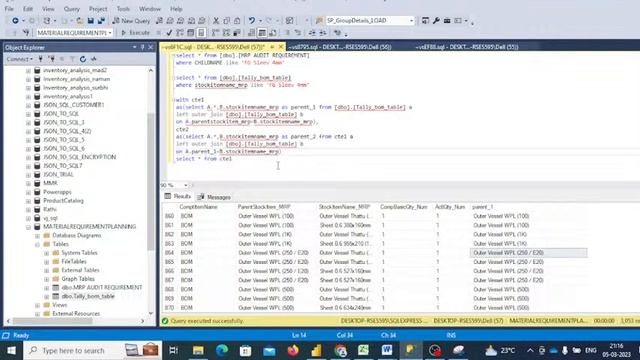Image resolution: width=640 pixels, height=360 pixels.
Task: Click the CompBasicQty_Num column header
Action: (403, 207)
